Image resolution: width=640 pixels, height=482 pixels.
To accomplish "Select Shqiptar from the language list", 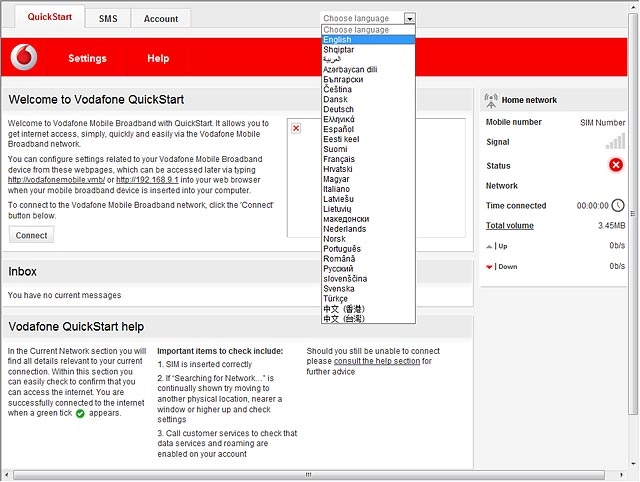I will click(368, 49).
